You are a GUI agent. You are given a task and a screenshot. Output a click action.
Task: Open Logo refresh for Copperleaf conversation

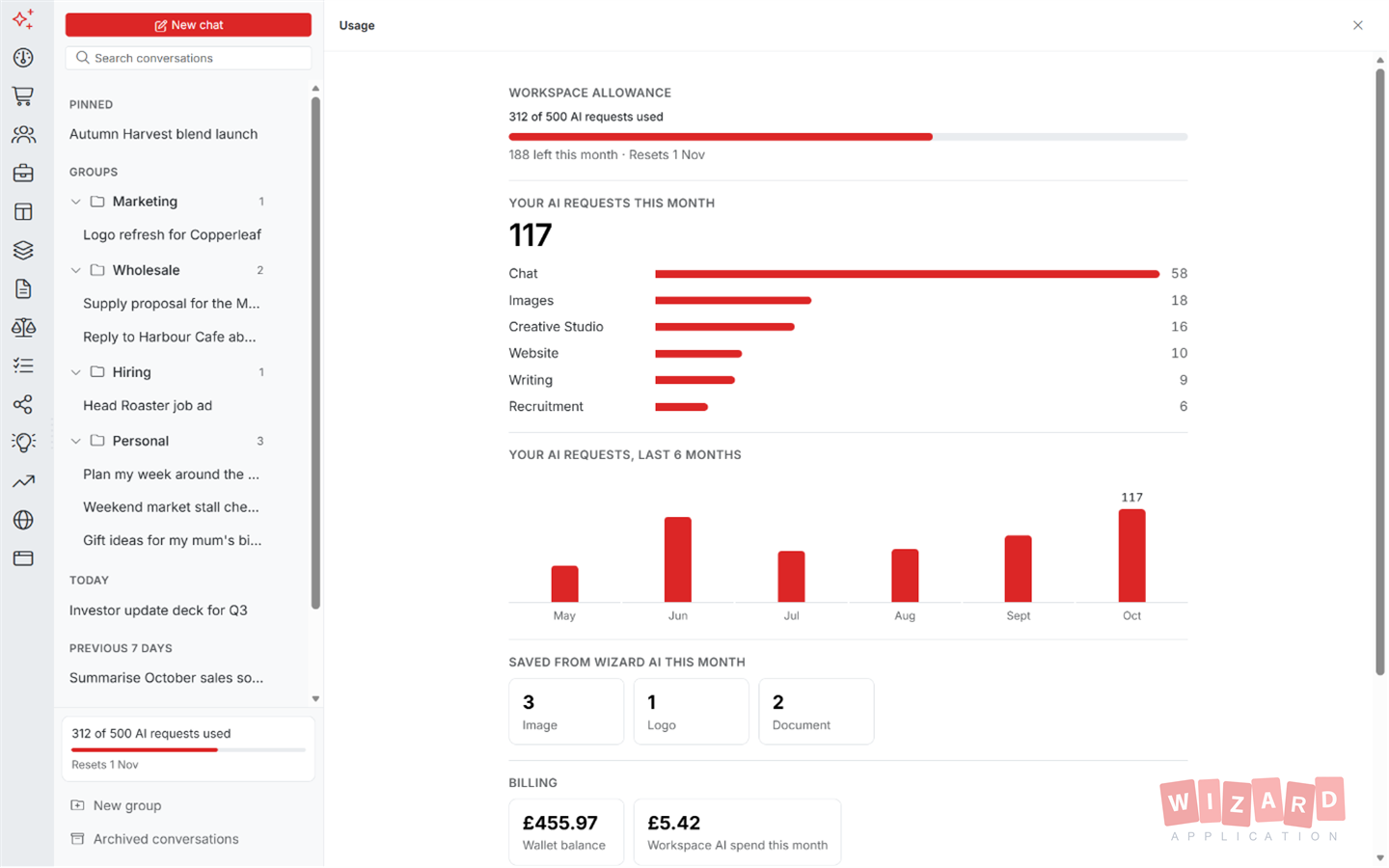coord(173,234)
